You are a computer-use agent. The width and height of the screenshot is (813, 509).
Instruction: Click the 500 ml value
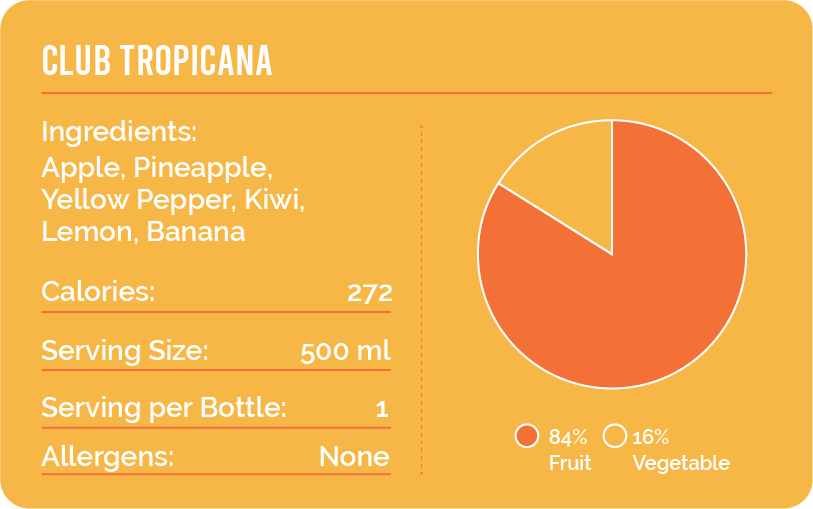(345, 352)
